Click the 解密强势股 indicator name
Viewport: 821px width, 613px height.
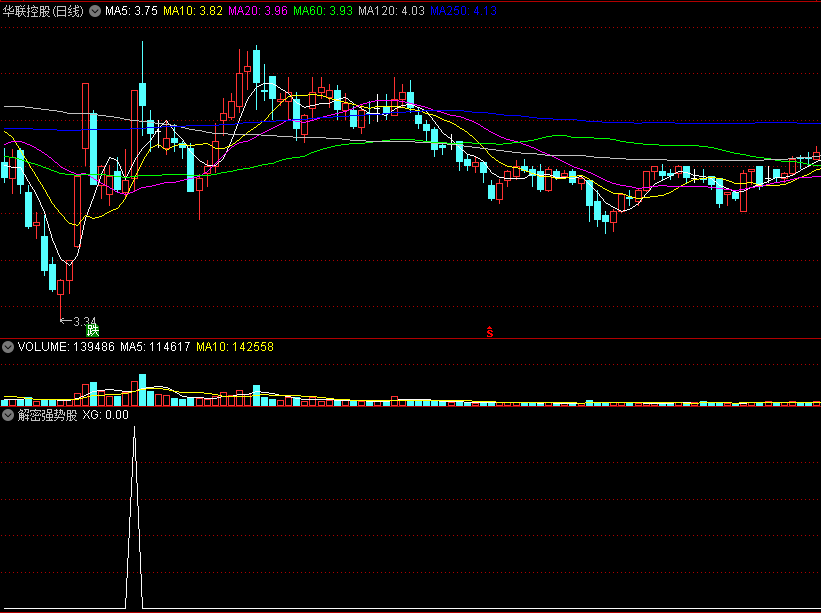pos(48,415)
